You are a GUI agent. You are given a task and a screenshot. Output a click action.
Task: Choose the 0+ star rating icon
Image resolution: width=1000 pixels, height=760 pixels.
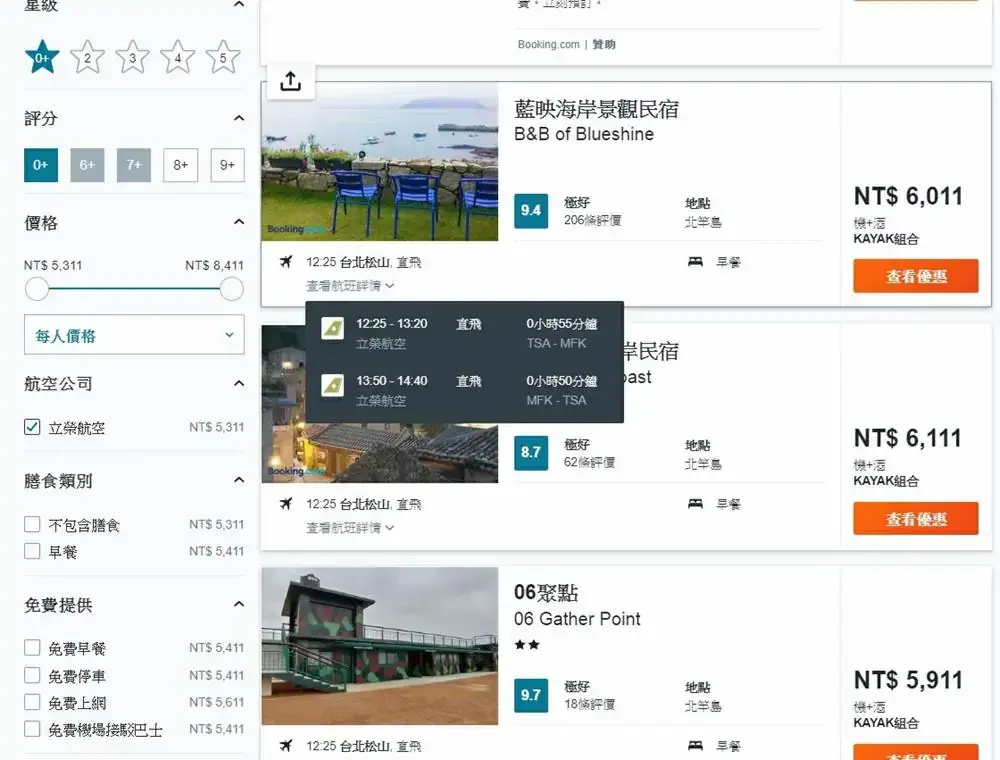point(42,58)
